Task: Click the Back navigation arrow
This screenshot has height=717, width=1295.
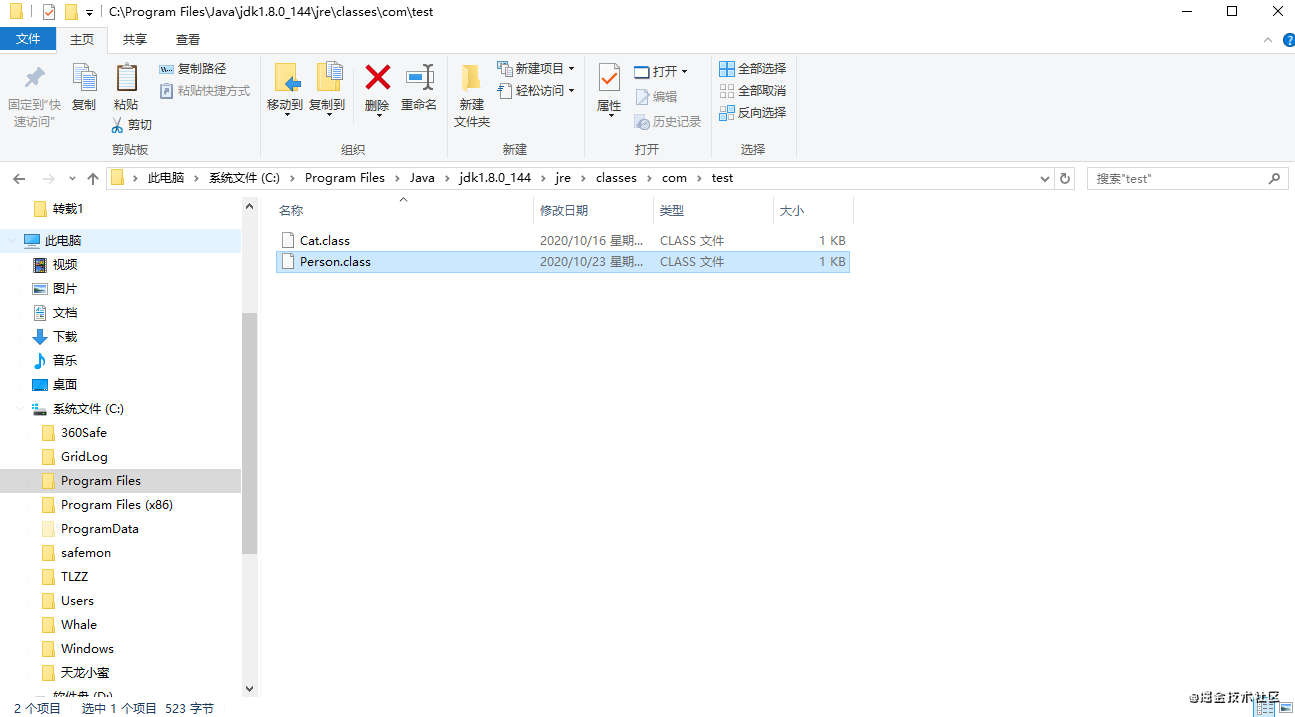Action: coord(19,178)
